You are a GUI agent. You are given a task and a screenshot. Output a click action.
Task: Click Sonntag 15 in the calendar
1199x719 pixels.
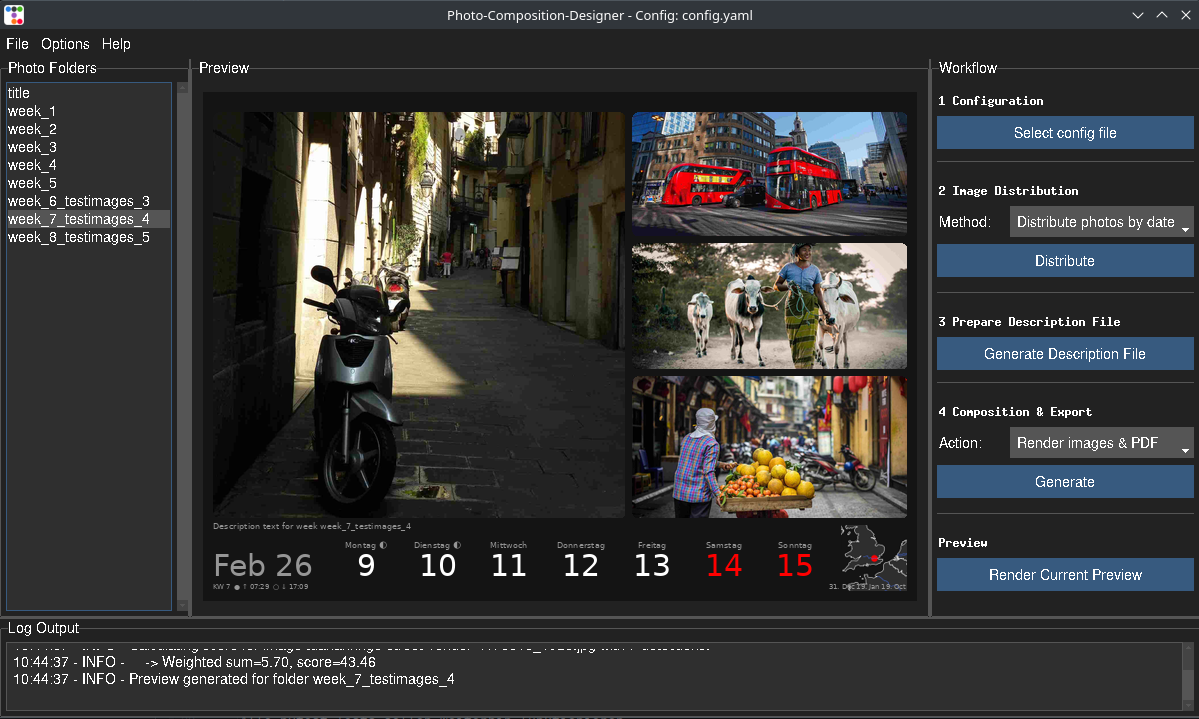coord(794,561)
